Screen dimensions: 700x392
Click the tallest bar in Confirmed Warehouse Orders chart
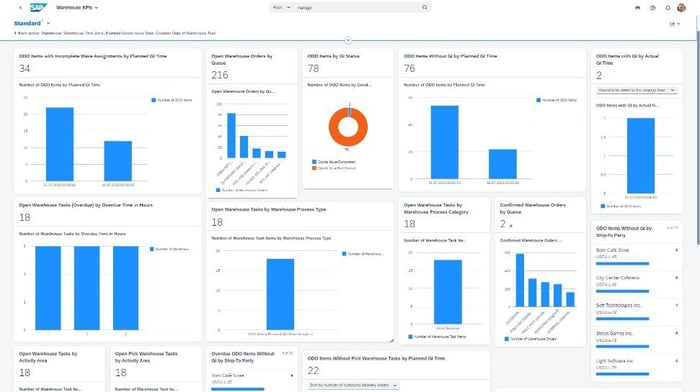click(x=520, y=280)
